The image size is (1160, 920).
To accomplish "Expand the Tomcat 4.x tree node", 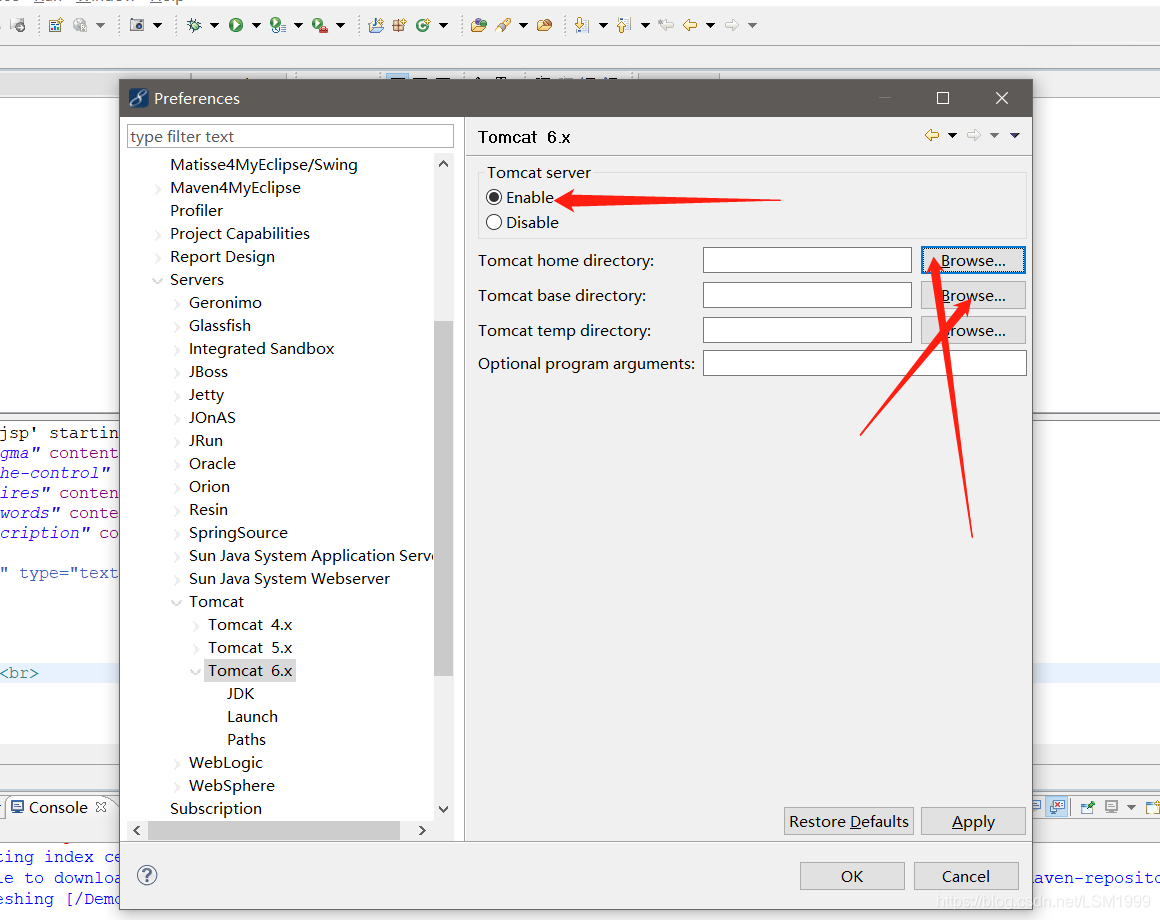I will [x=195, y=626].
